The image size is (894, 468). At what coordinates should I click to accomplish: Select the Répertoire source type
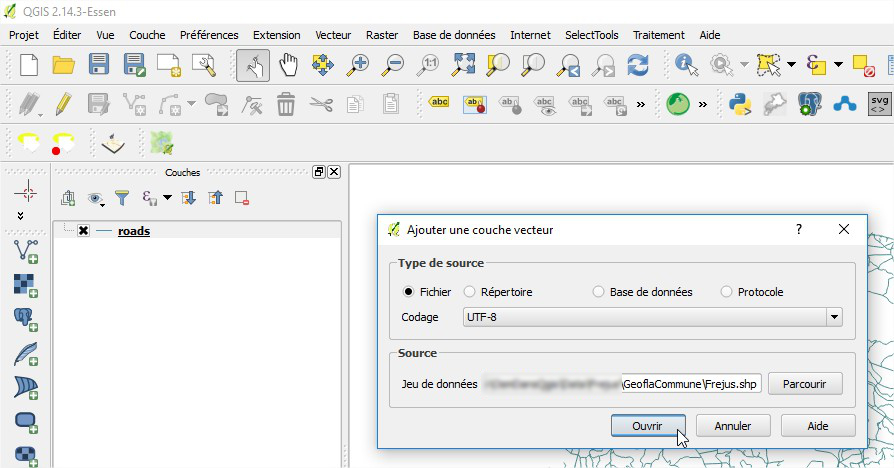coord(469,292)
